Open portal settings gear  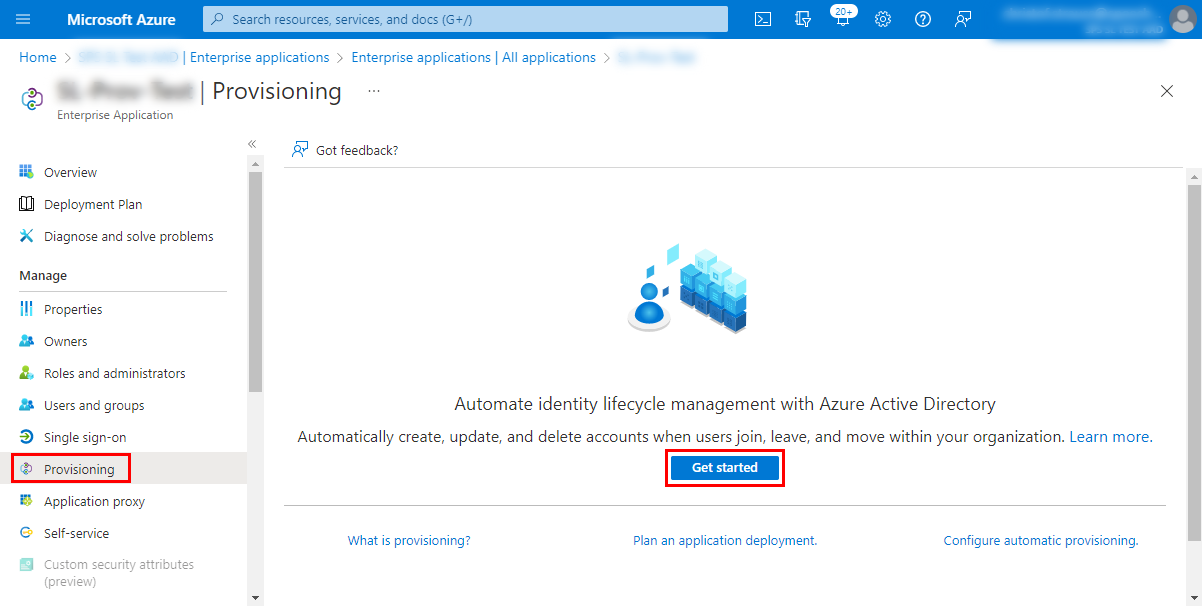point(883,19)
